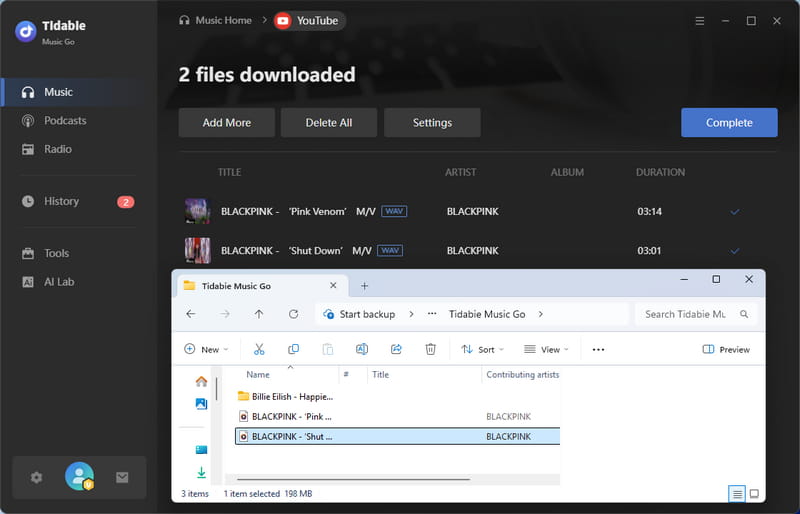Viewport: 800px width, 514px height.
Task: Open the View dropdown
Action: click(x=546, y=350)
